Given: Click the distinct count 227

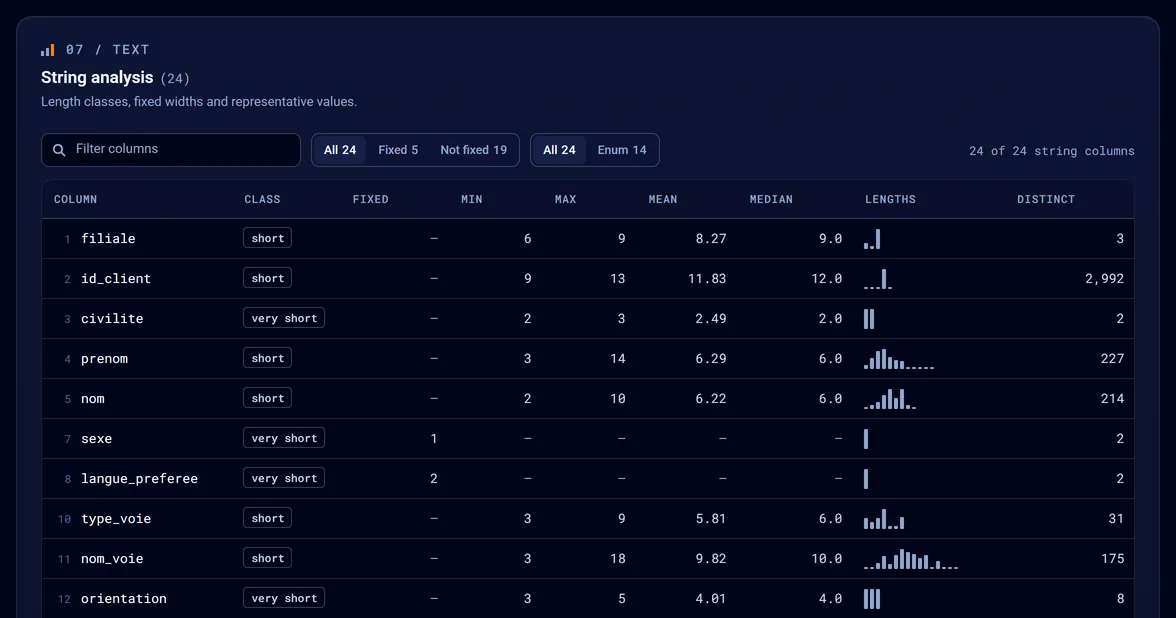Looking at the screenshot, I should tap(1112, 358).
